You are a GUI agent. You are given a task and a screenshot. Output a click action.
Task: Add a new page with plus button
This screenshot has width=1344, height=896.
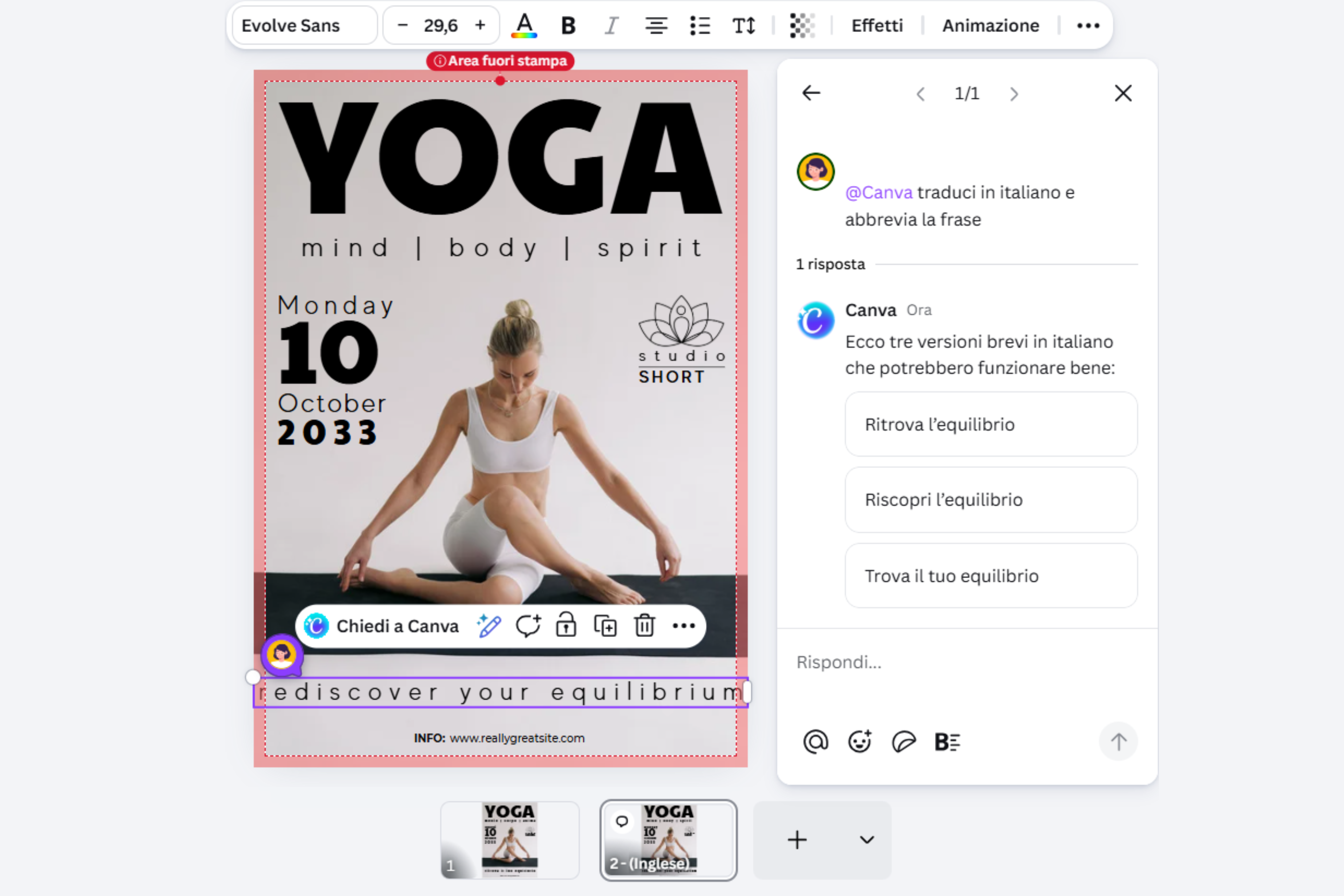point(797,840)
